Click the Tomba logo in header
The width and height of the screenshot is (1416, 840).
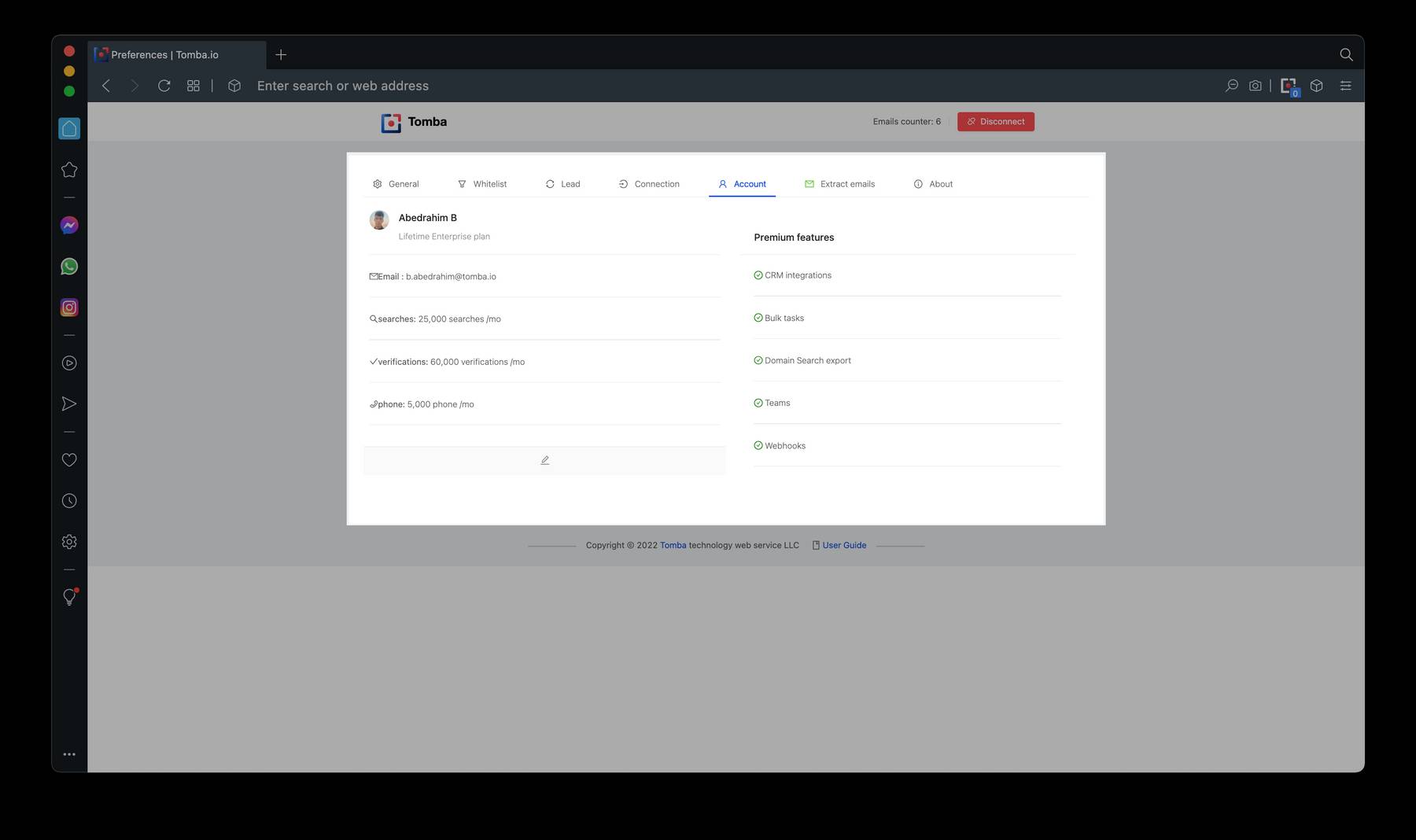414,122
